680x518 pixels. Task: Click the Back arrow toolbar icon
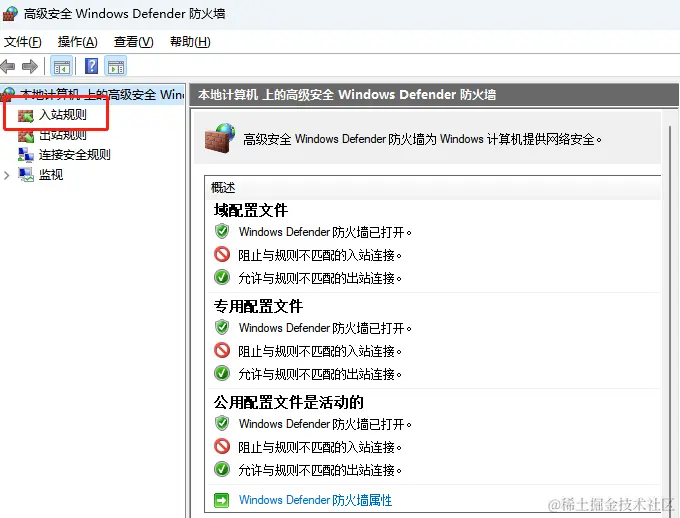(8, 67)
